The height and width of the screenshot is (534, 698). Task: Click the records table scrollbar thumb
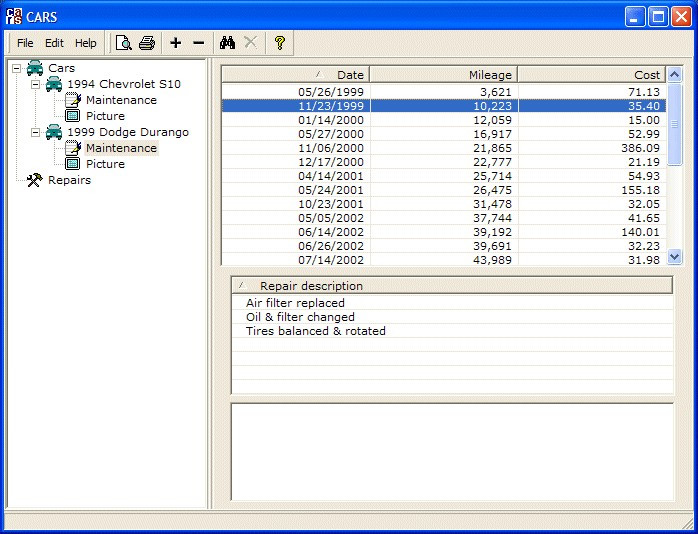[675, 124]
